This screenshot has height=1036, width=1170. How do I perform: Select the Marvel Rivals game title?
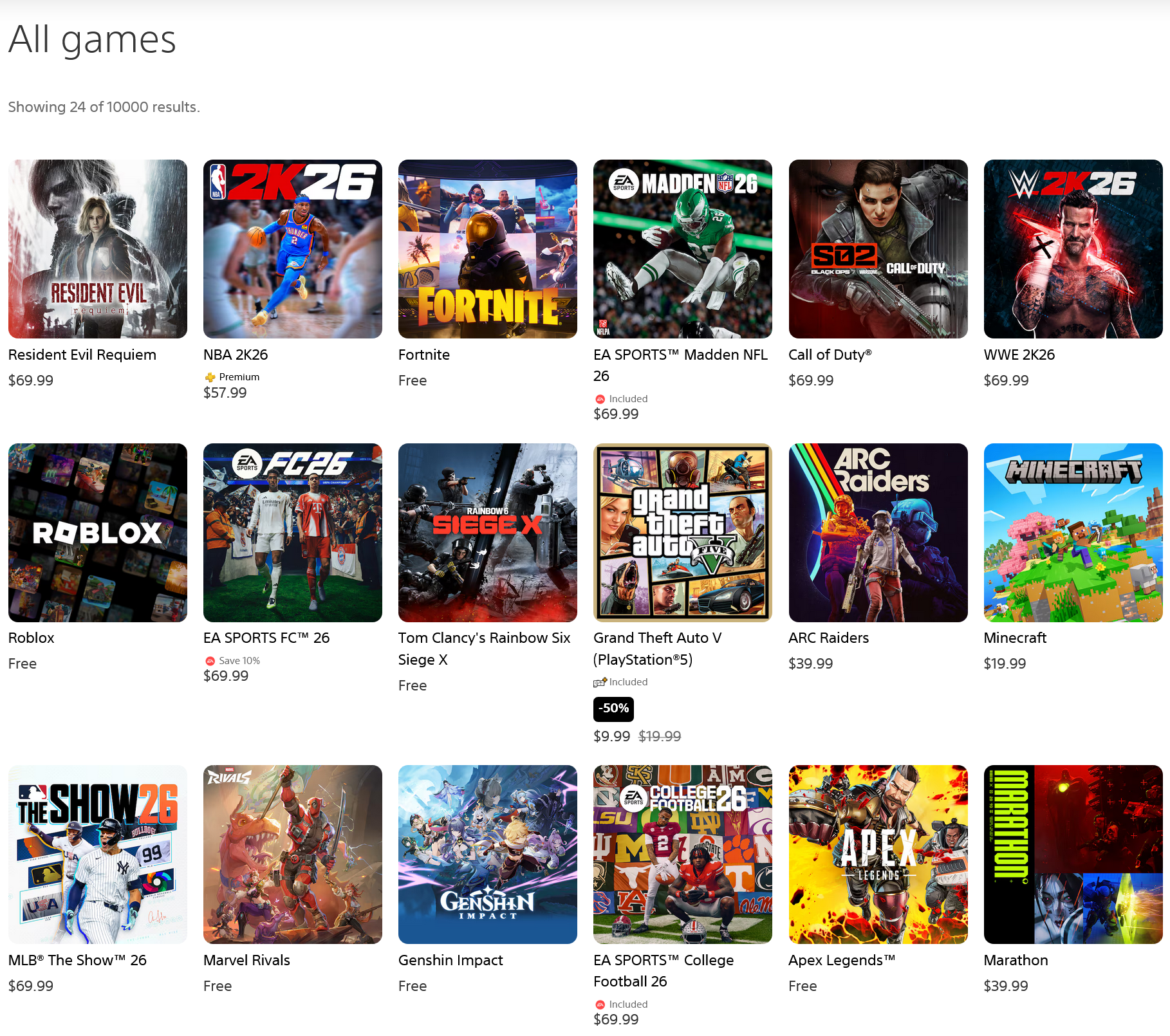246,960
